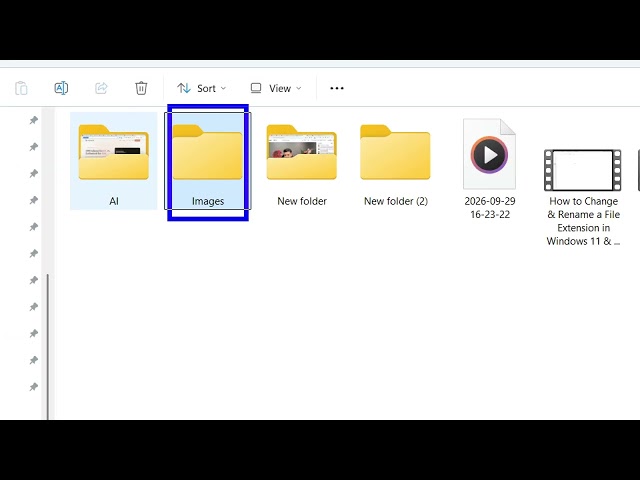
Task: Select the New folder (2) icon
Action: [395, 153]
